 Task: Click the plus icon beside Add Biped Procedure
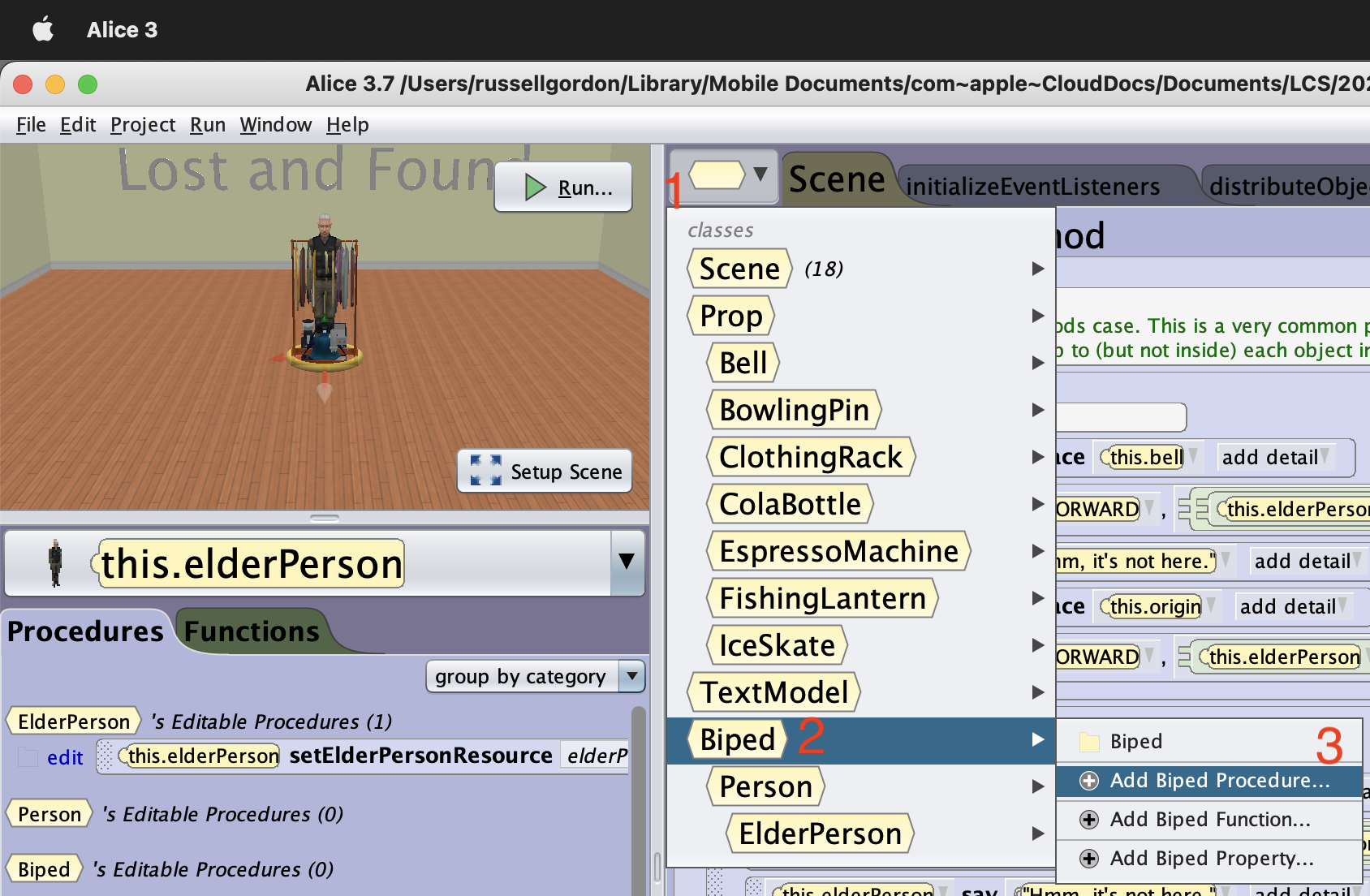coord(1088,781)
